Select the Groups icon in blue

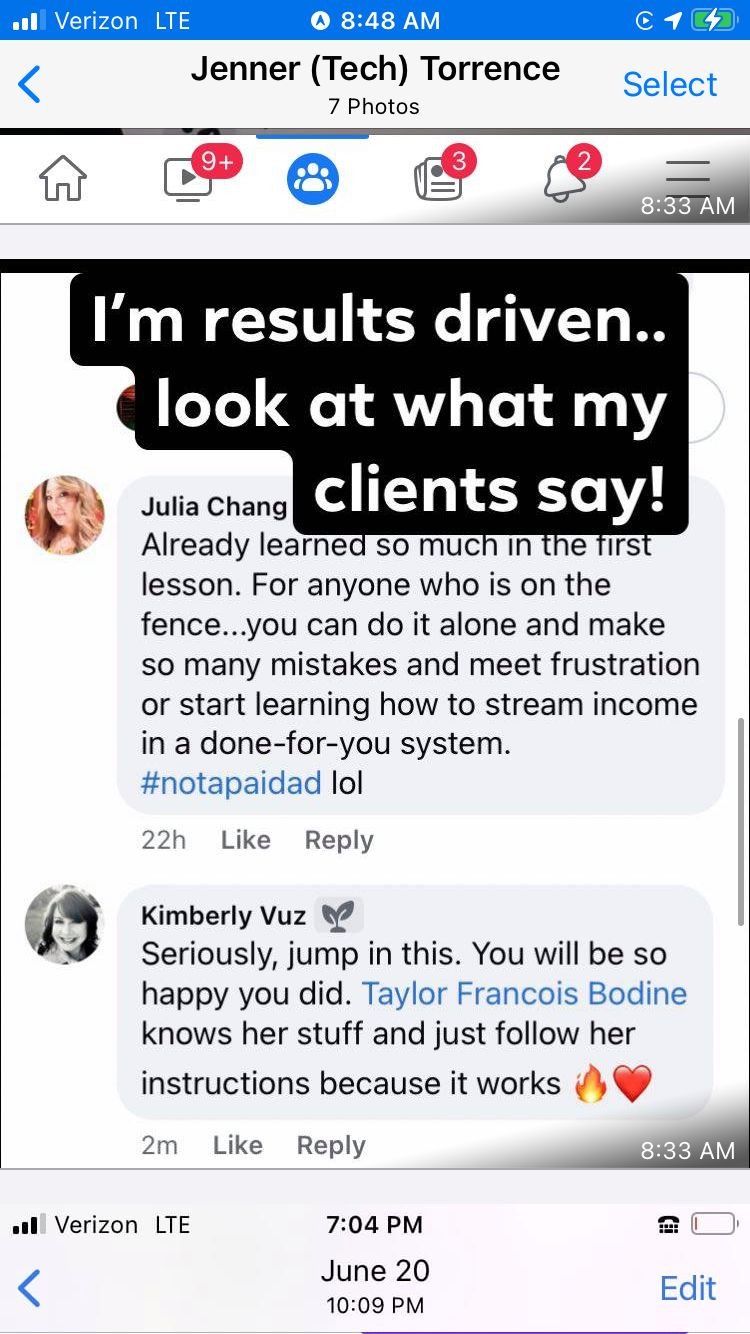(313, 180)
